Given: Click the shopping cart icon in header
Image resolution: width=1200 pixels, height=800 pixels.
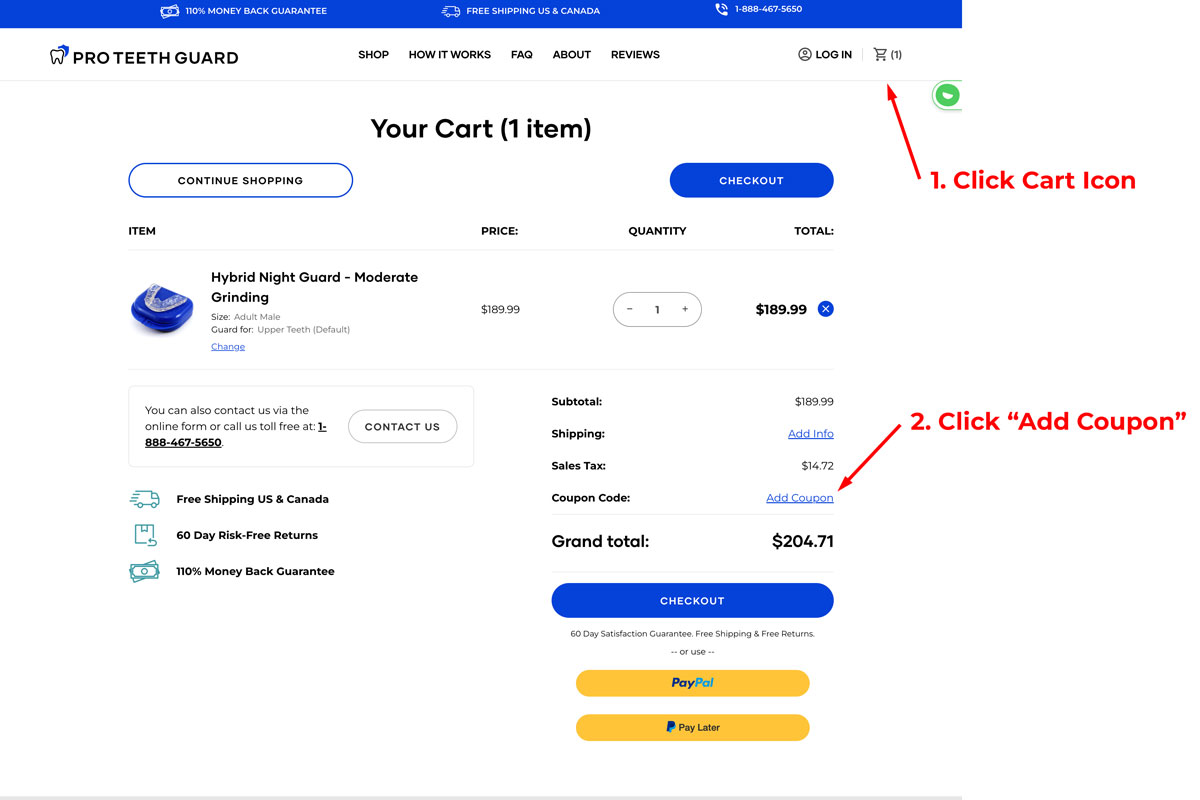Looking at the screenshot, I should tap(880, 55).
